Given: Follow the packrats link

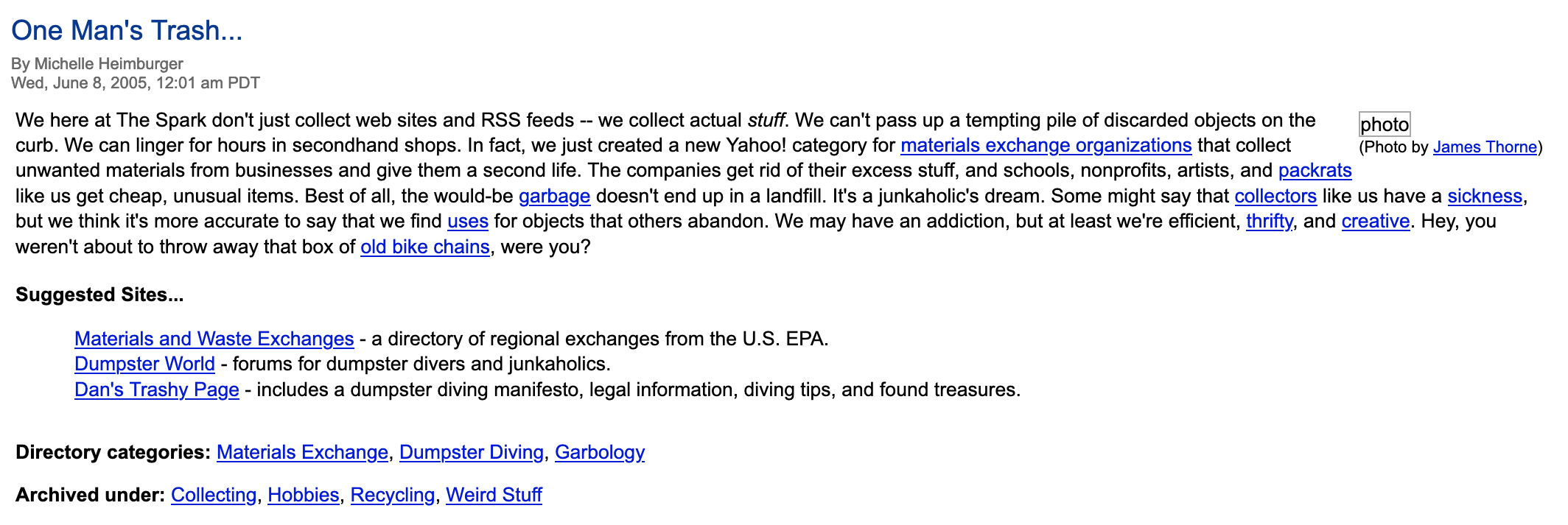Looking at the screenshot, I should tap(1315, 170).
